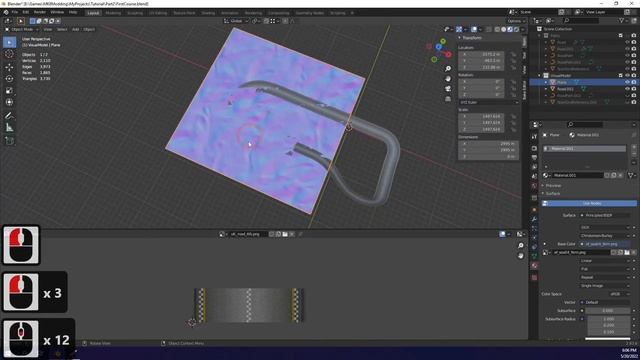The height and width of the screenshot is (360, 640).
Task: Select the Transform tool
Action: pos(9,102)
